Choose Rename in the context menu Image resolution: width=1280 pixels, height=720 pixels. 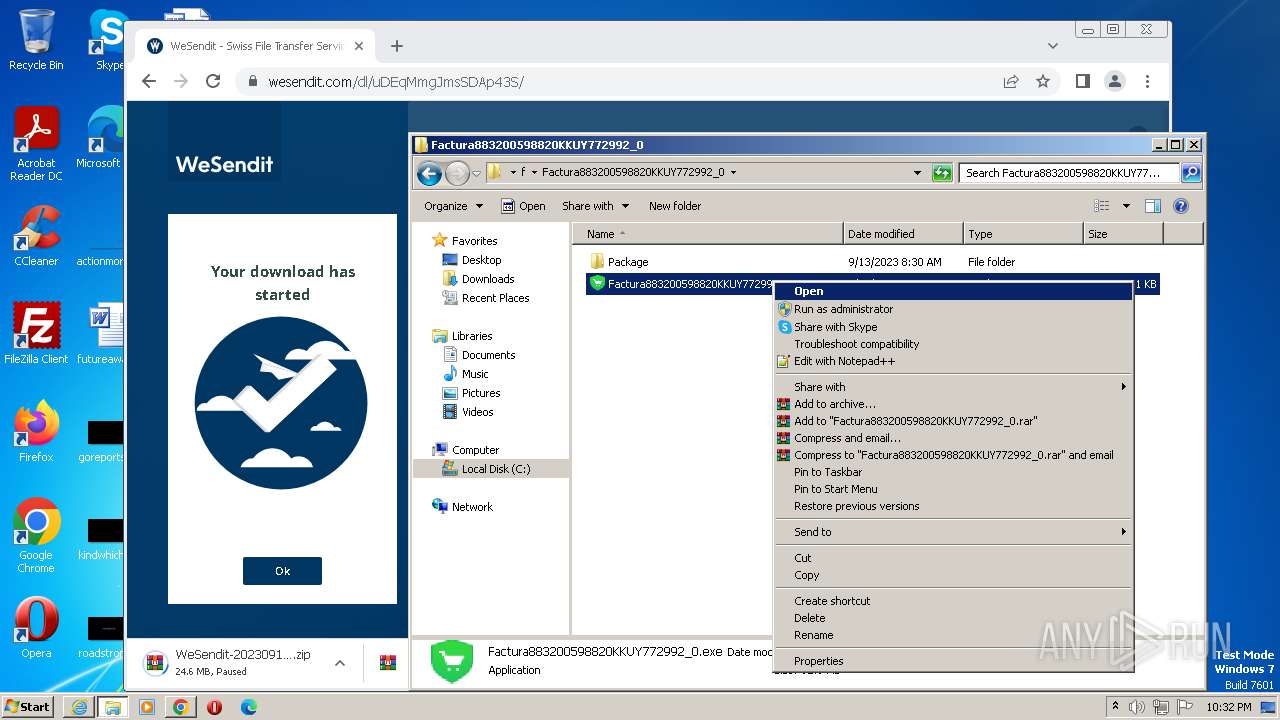(953, 635)
